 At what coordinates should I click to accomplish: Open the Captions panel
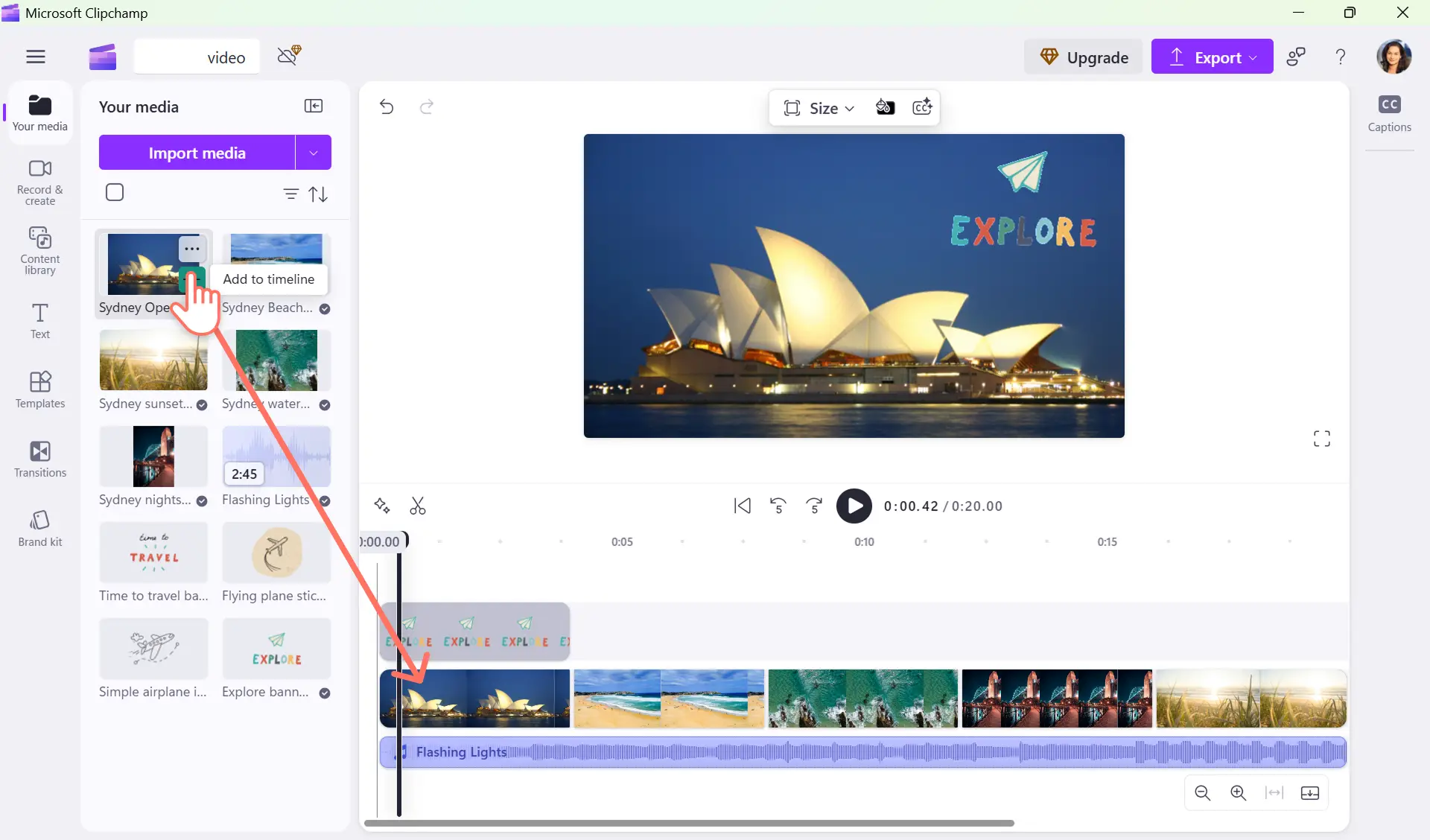1389,113
